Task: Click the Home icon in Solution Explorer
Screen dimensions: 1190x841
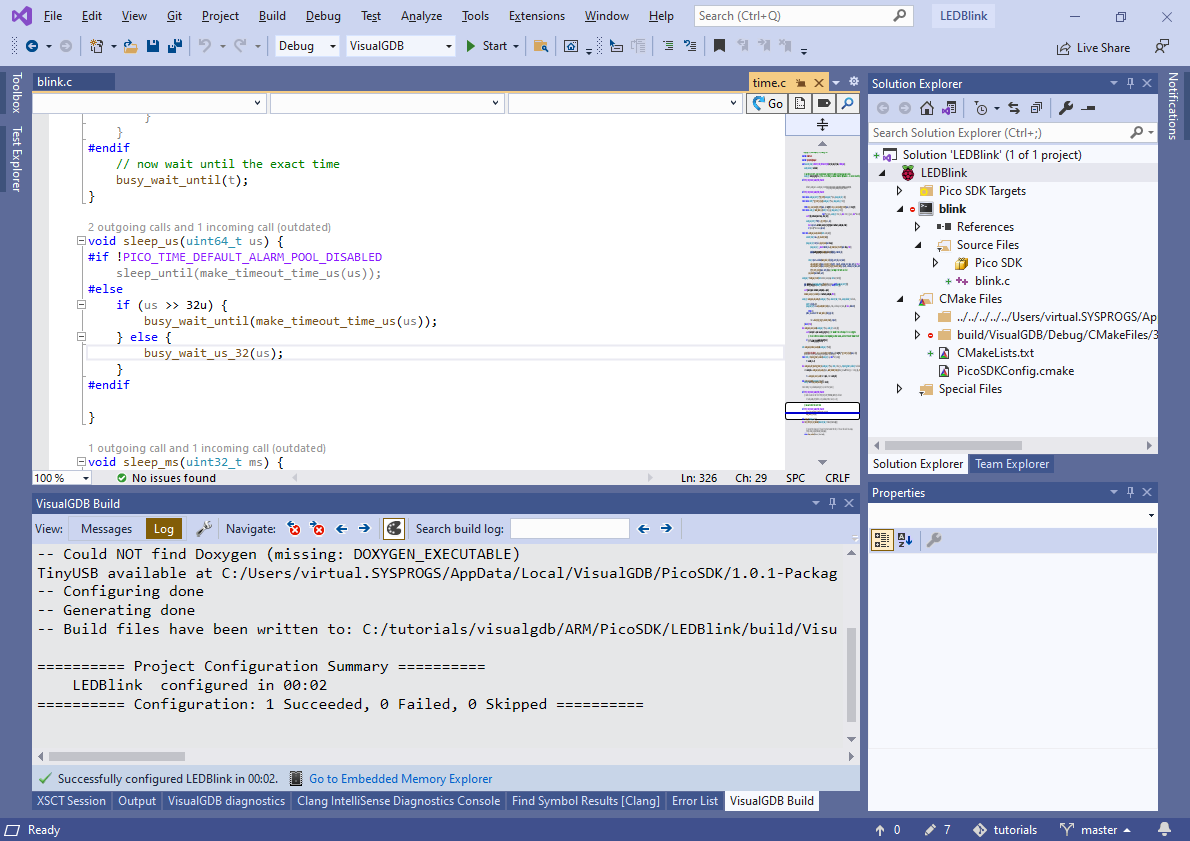Action: point(927,109)
